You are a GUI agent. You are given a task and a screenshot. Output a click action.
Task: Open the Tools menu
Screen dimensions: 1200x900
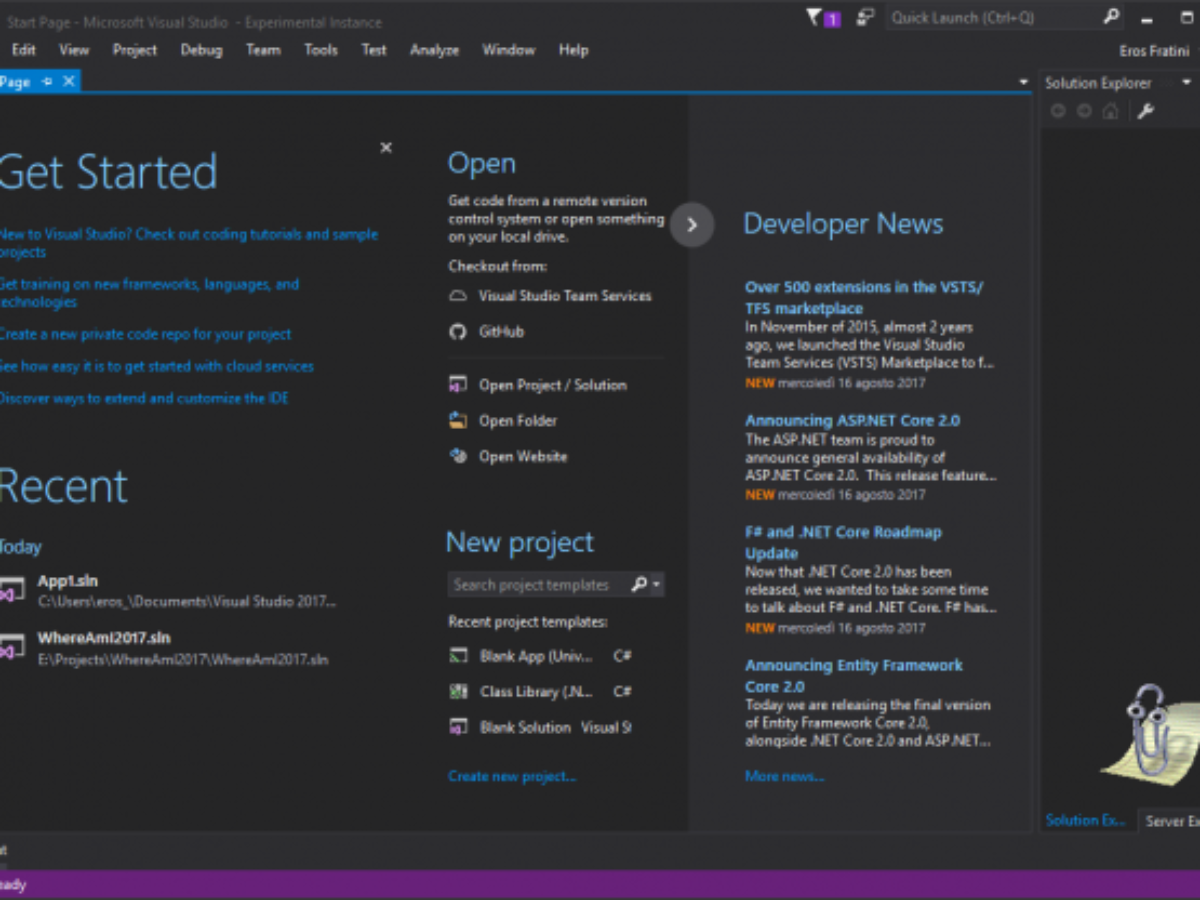click(321, 50)
